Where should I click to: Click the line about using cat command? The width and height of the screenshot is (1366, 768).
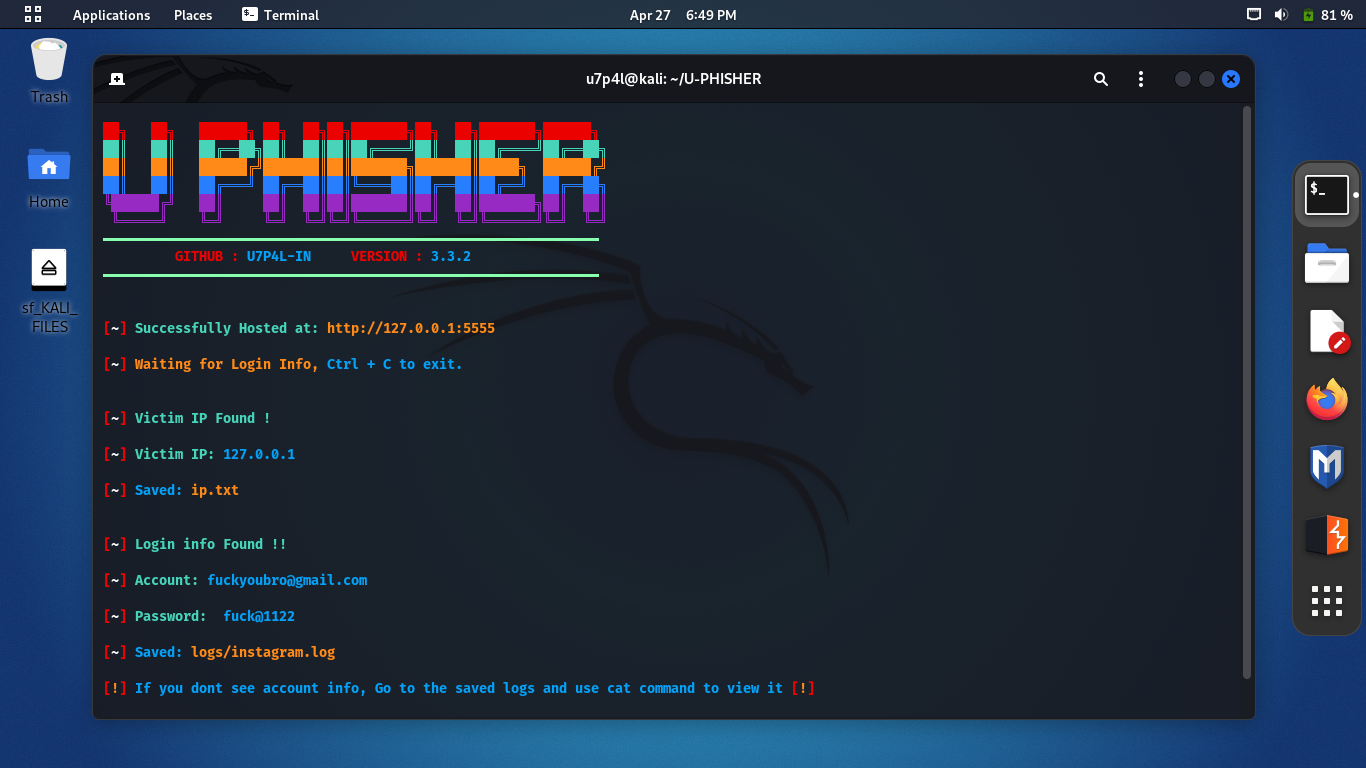pos(459,688)
